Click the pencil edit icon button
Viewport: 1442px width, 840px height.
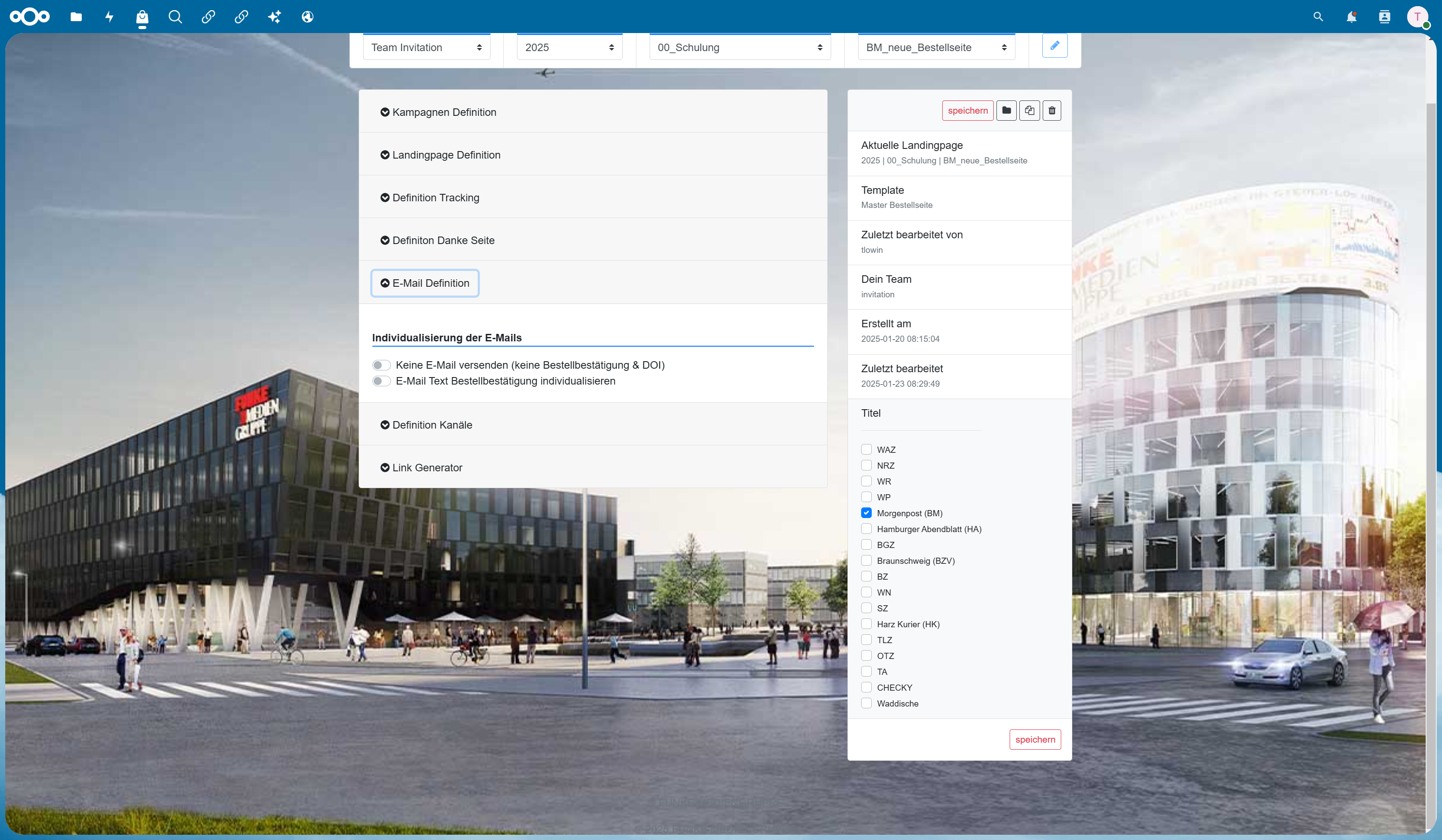[x=1055, y=46]
